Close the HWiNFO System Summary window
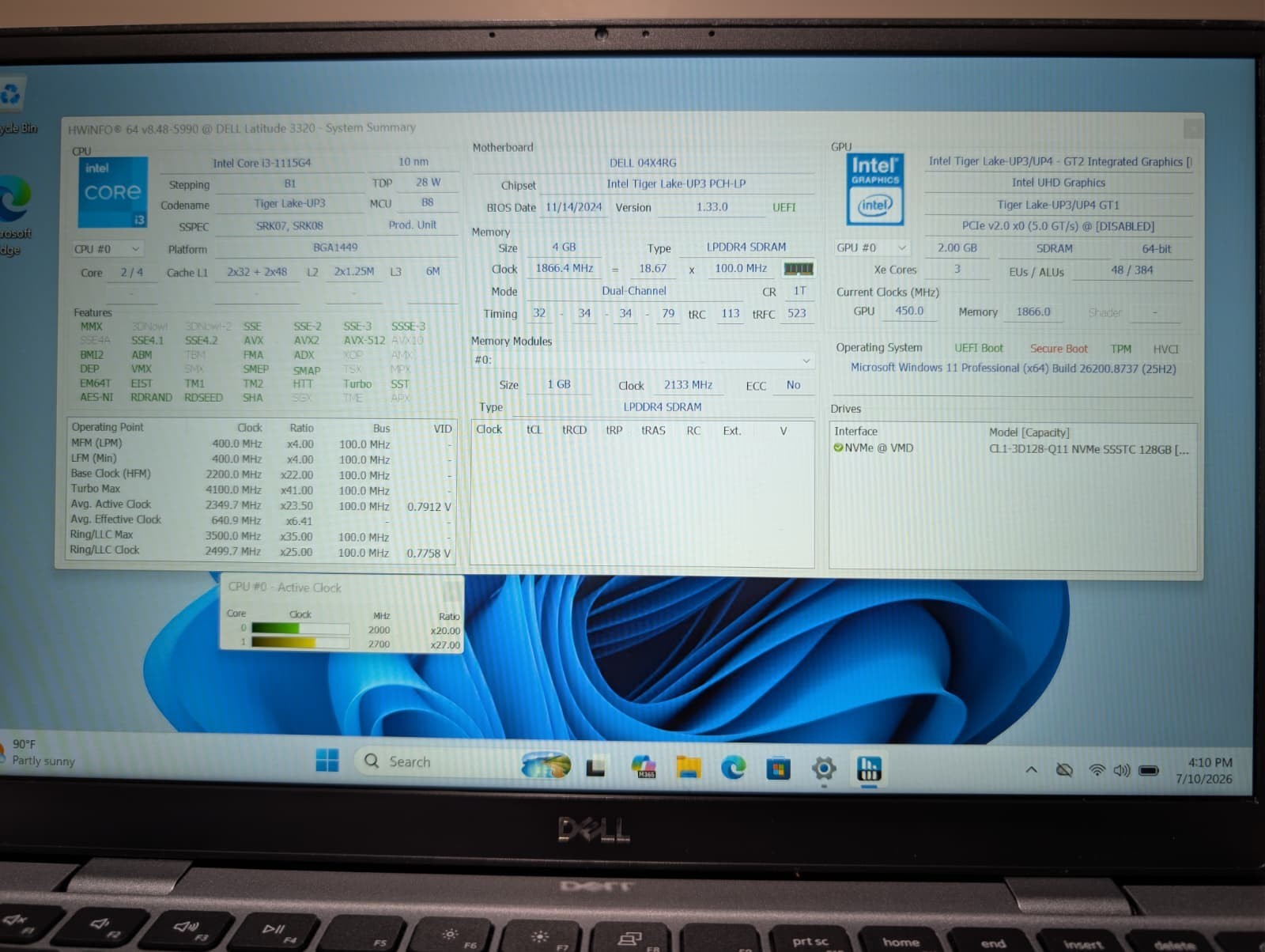Image resolution: width=1265 pixels, height=952 pixels. (x=1193, y=128)
